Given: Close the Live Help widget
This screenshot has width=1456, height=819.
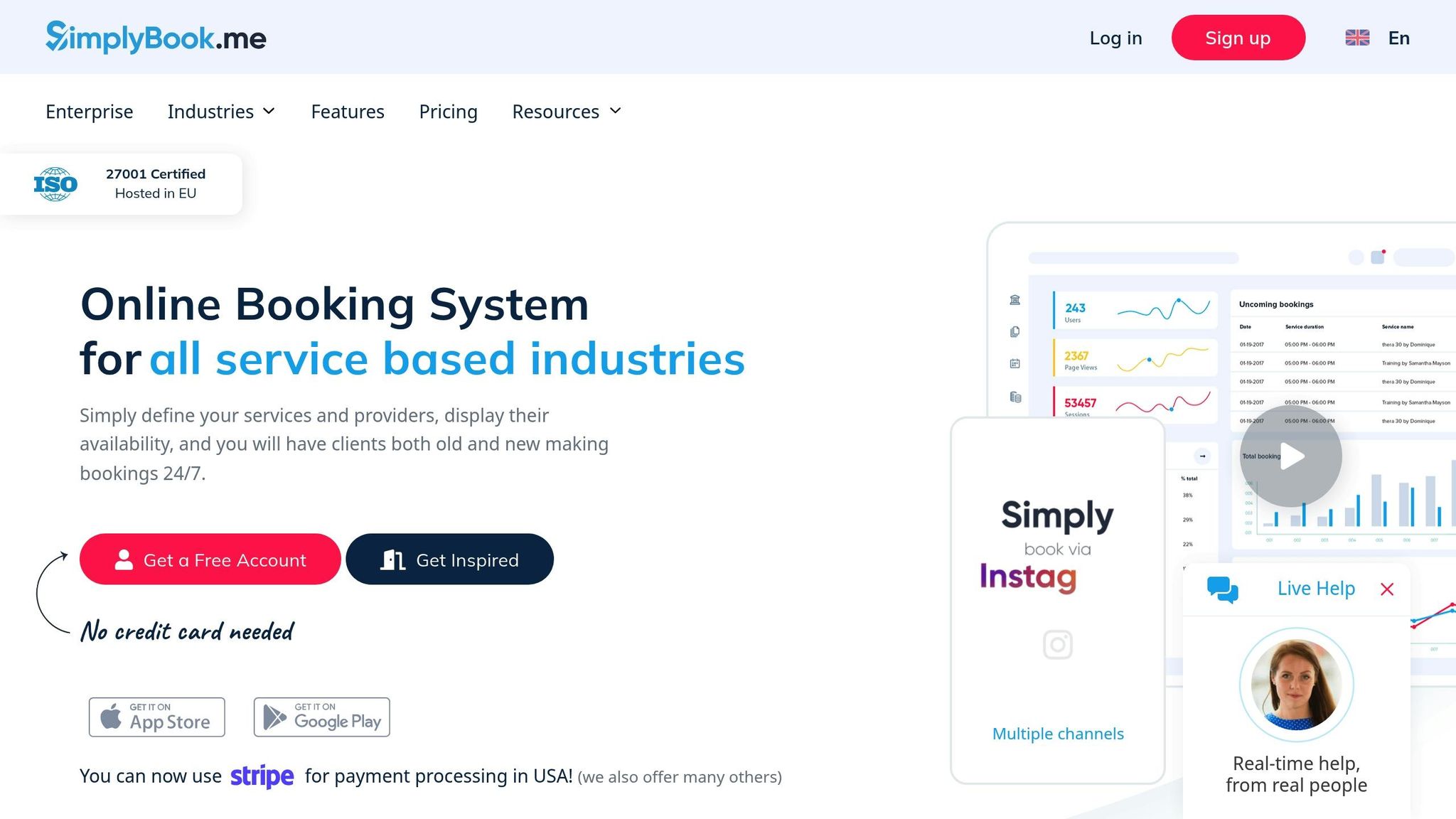Looking at the screenshot, I should point(1386,589).
